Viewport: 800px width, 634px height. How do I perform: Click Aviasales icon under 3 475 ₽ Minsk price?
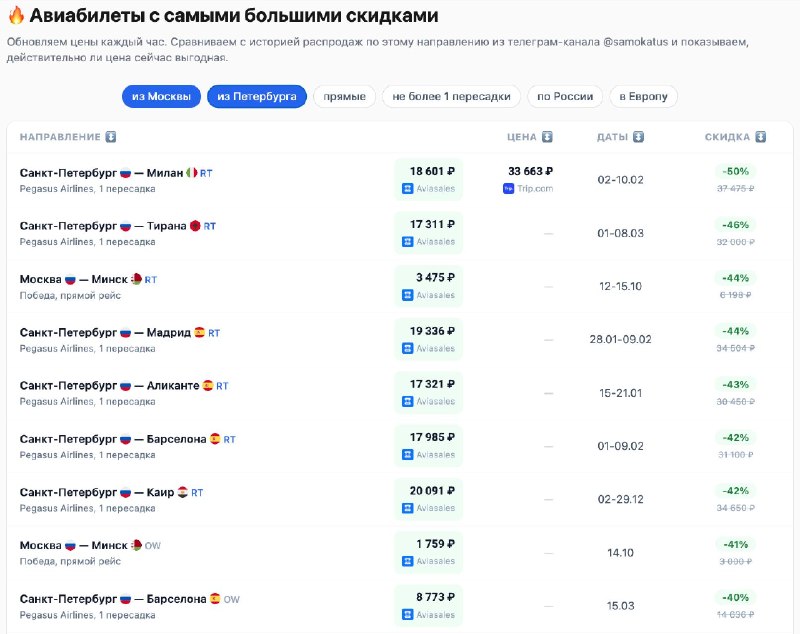(x=407, y=295)
